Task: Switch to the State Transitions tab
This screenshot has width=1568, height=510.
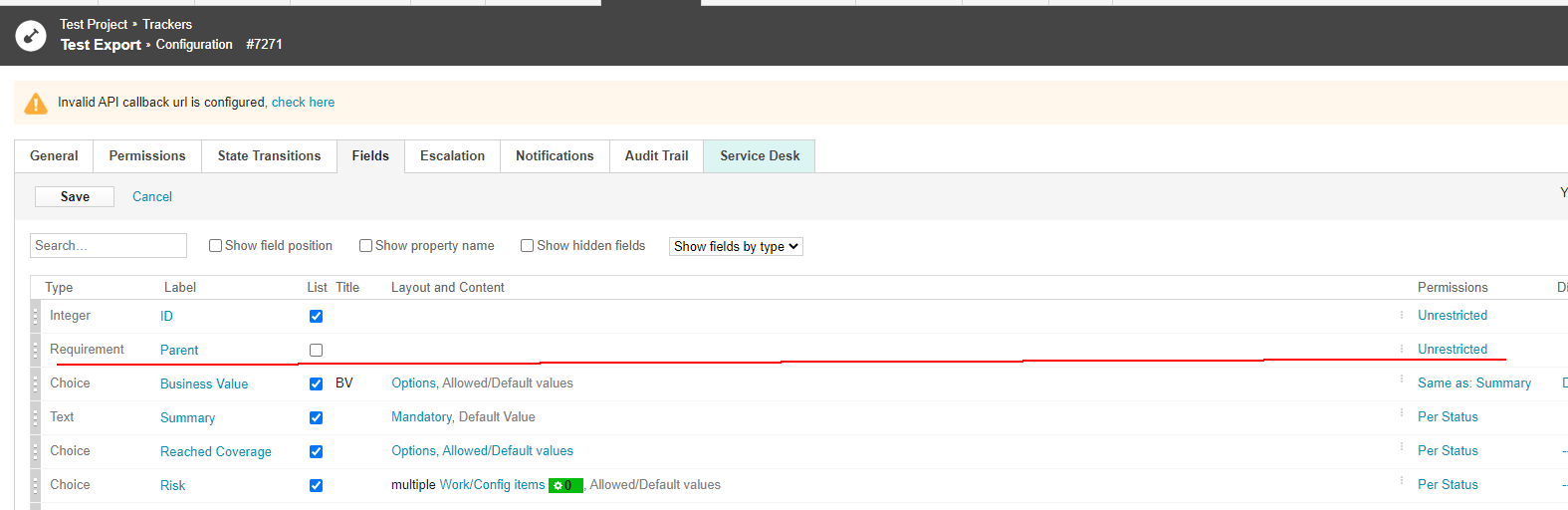Action: (x=269, y=156)
